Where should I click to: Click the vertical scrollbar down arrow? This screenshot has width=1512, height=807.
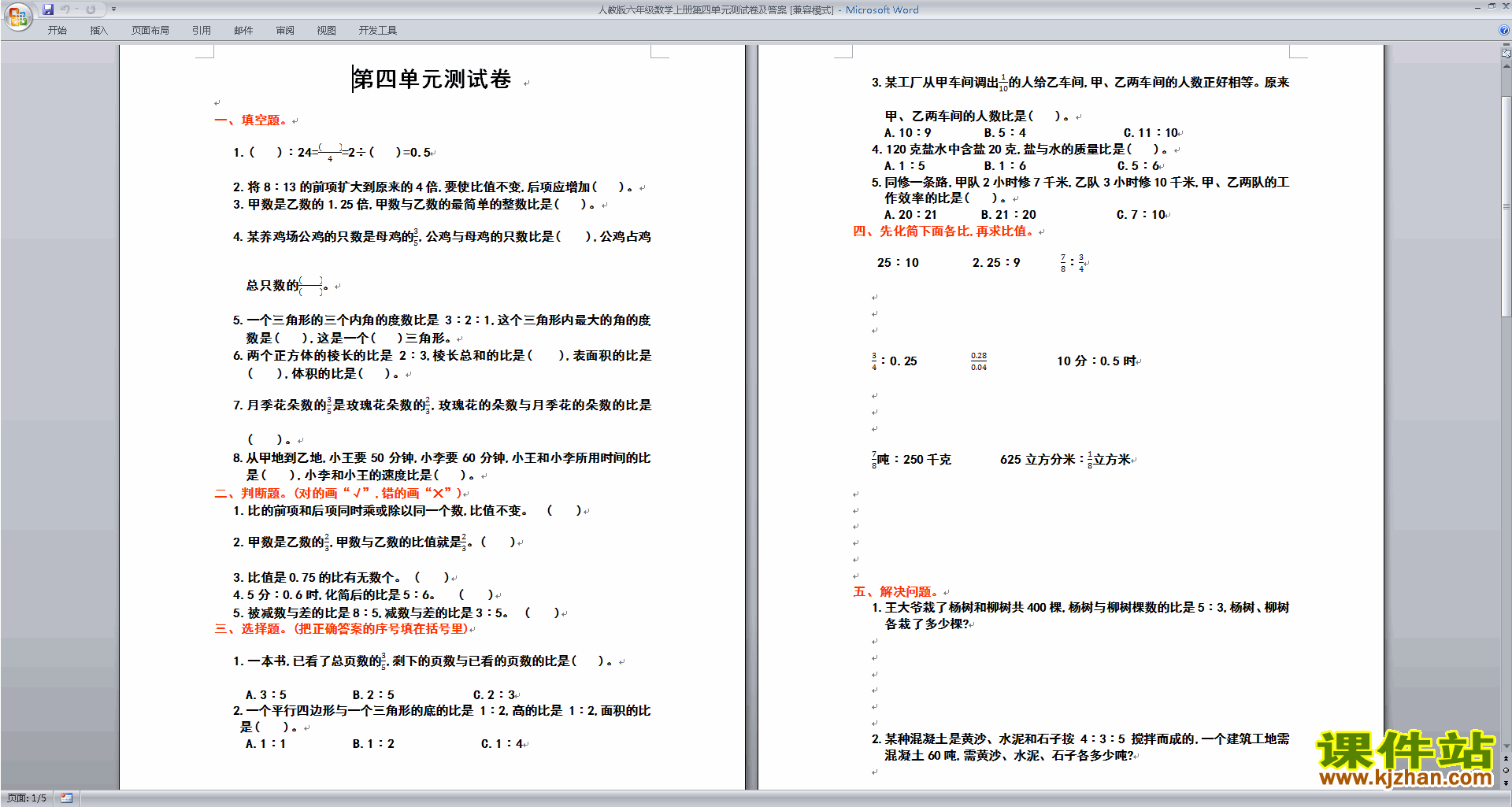(1506, 746)
